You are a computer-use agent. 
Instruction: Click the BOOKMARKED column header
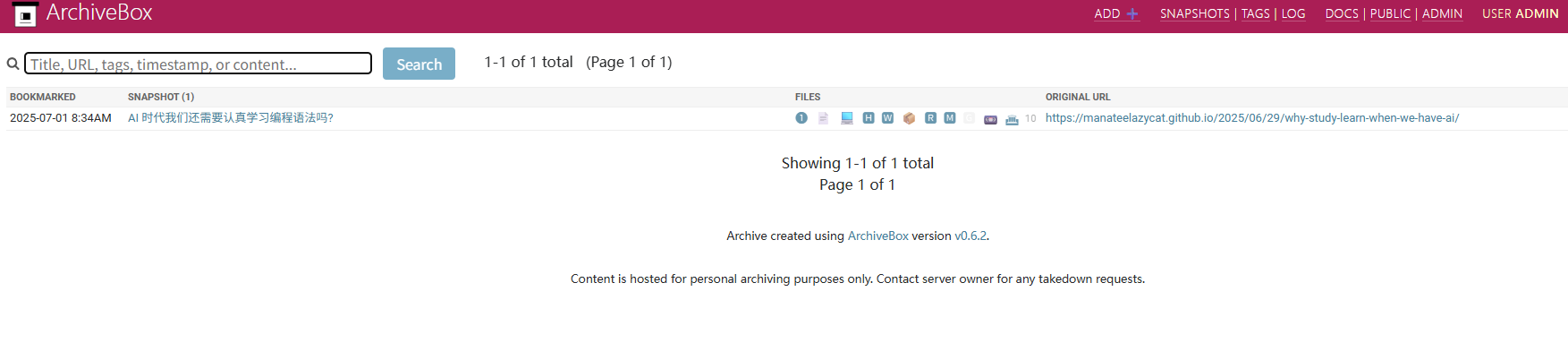(x=43, y=97)
